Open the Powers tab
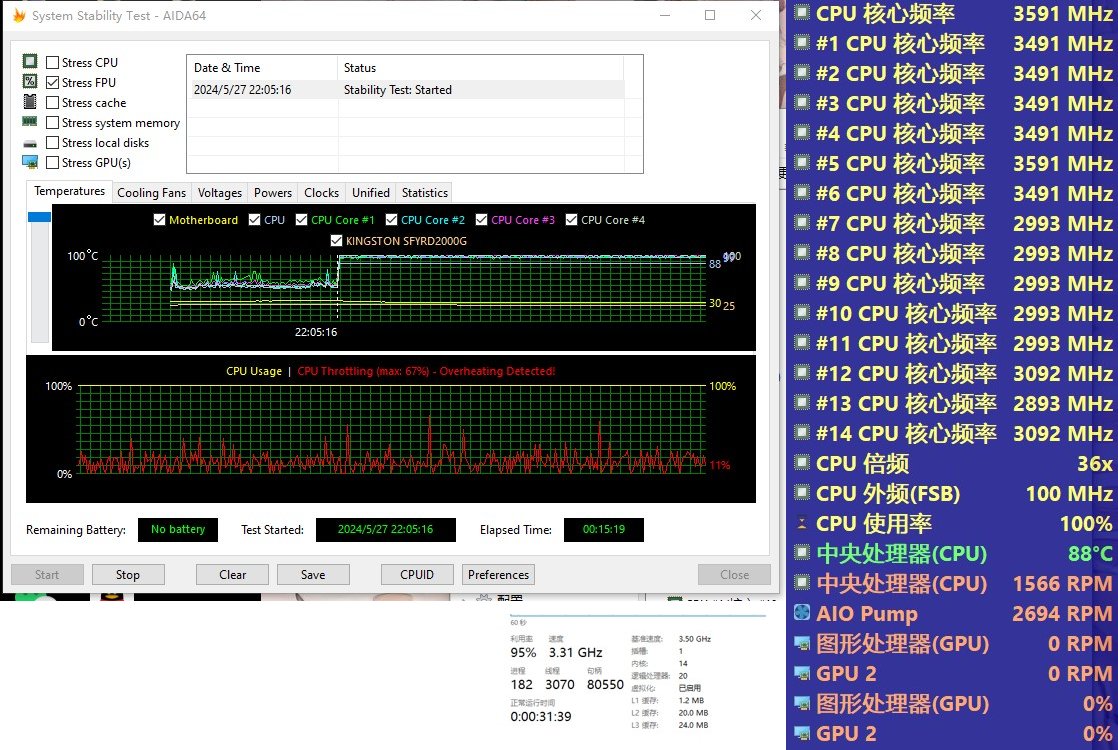 (272, 192)
